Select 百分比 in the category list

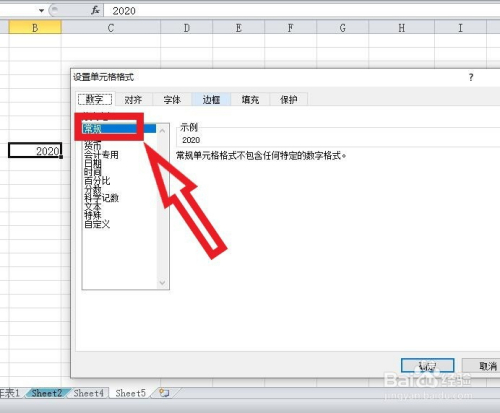pyautogui.click(x=97, y=181)
